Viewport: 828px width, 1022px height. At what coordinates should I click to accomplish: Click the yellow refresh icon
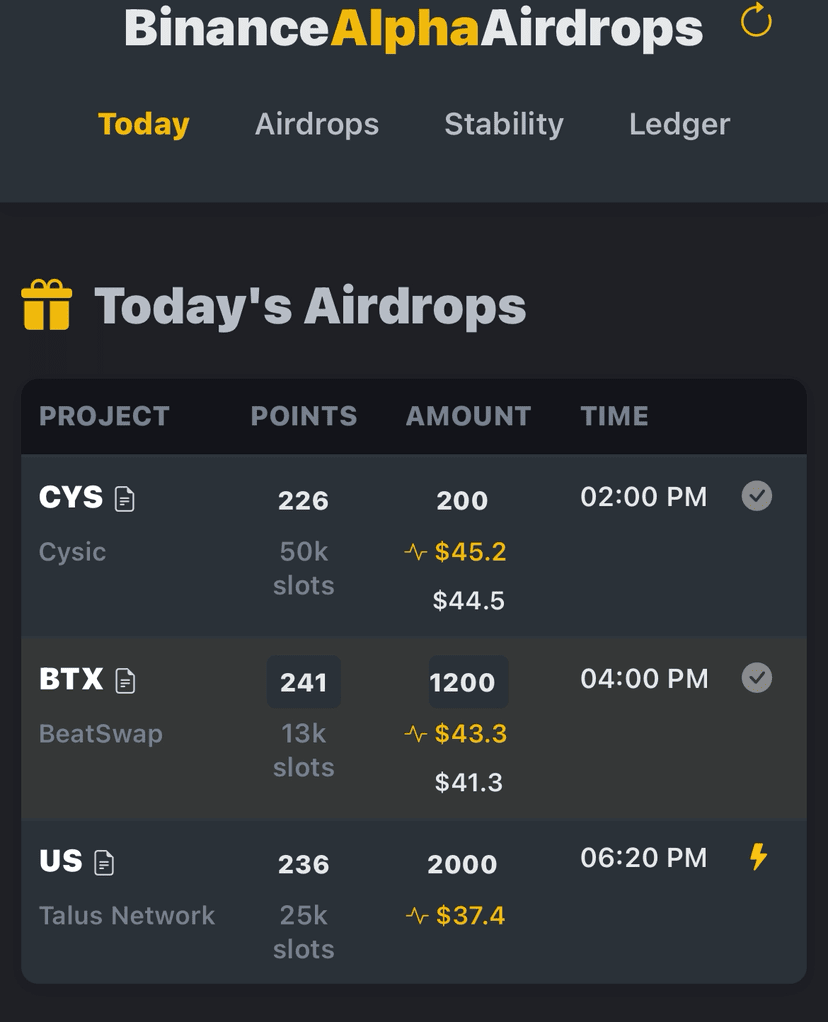(756, 20)
